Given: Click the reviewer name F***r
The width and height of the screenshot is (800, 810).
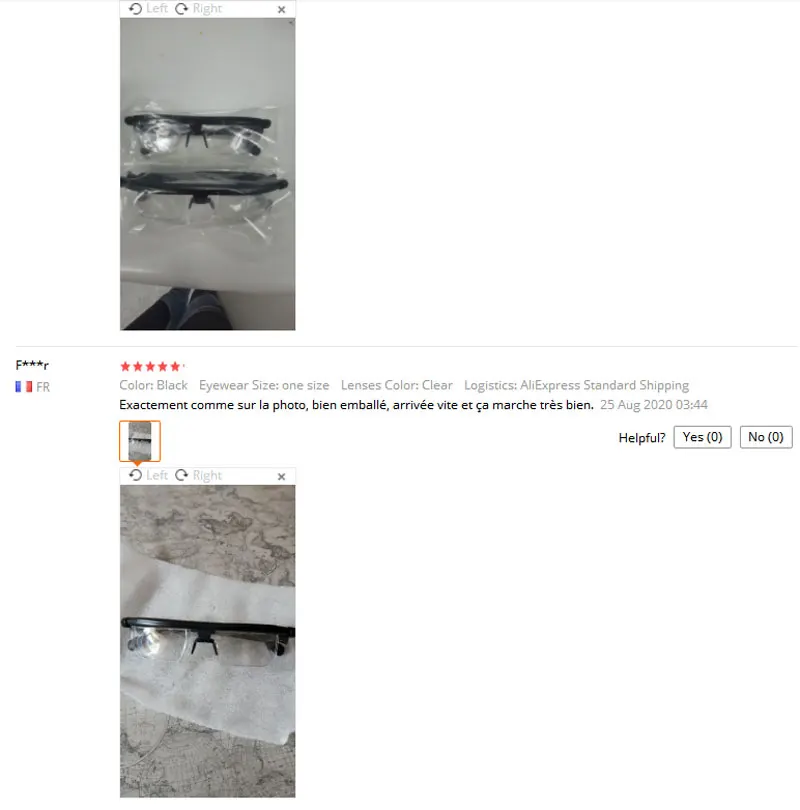Looking at the screenshot, I should [x=32, y=365].
